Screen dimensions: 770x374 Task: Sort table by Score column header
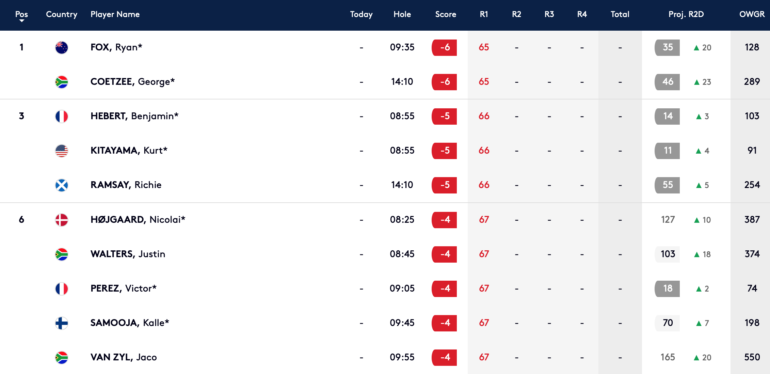pyautogui.click(x=445, y=15)
